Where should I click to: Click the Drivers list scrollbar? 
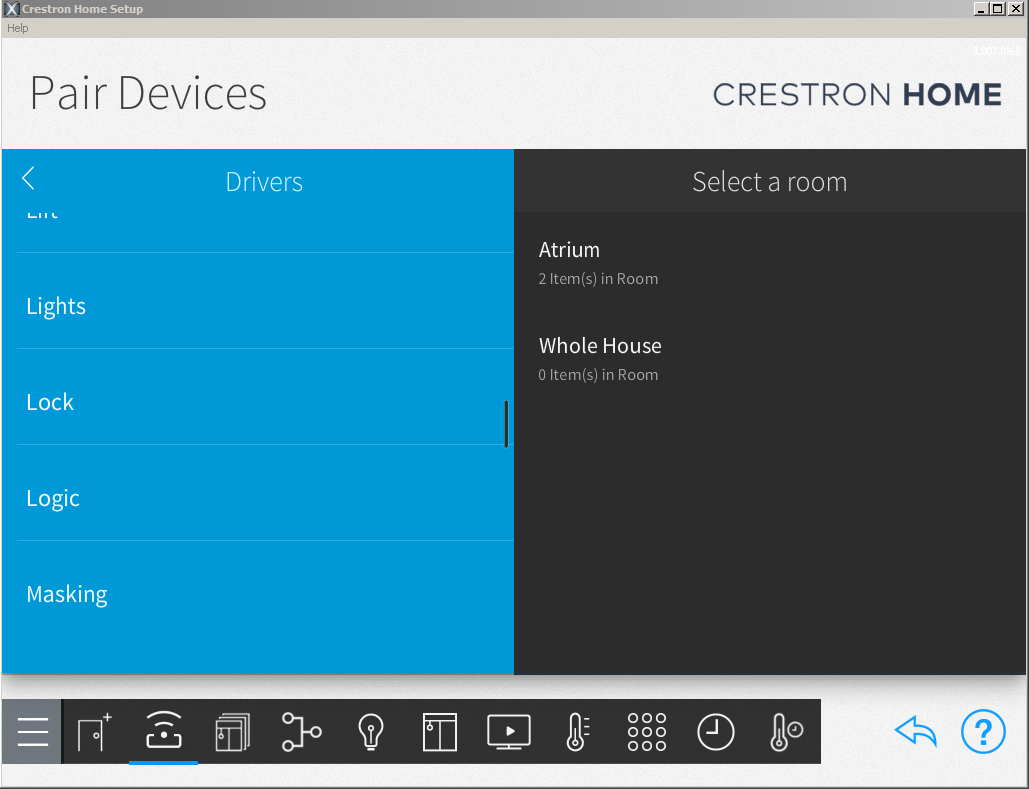tap(507, 424)
